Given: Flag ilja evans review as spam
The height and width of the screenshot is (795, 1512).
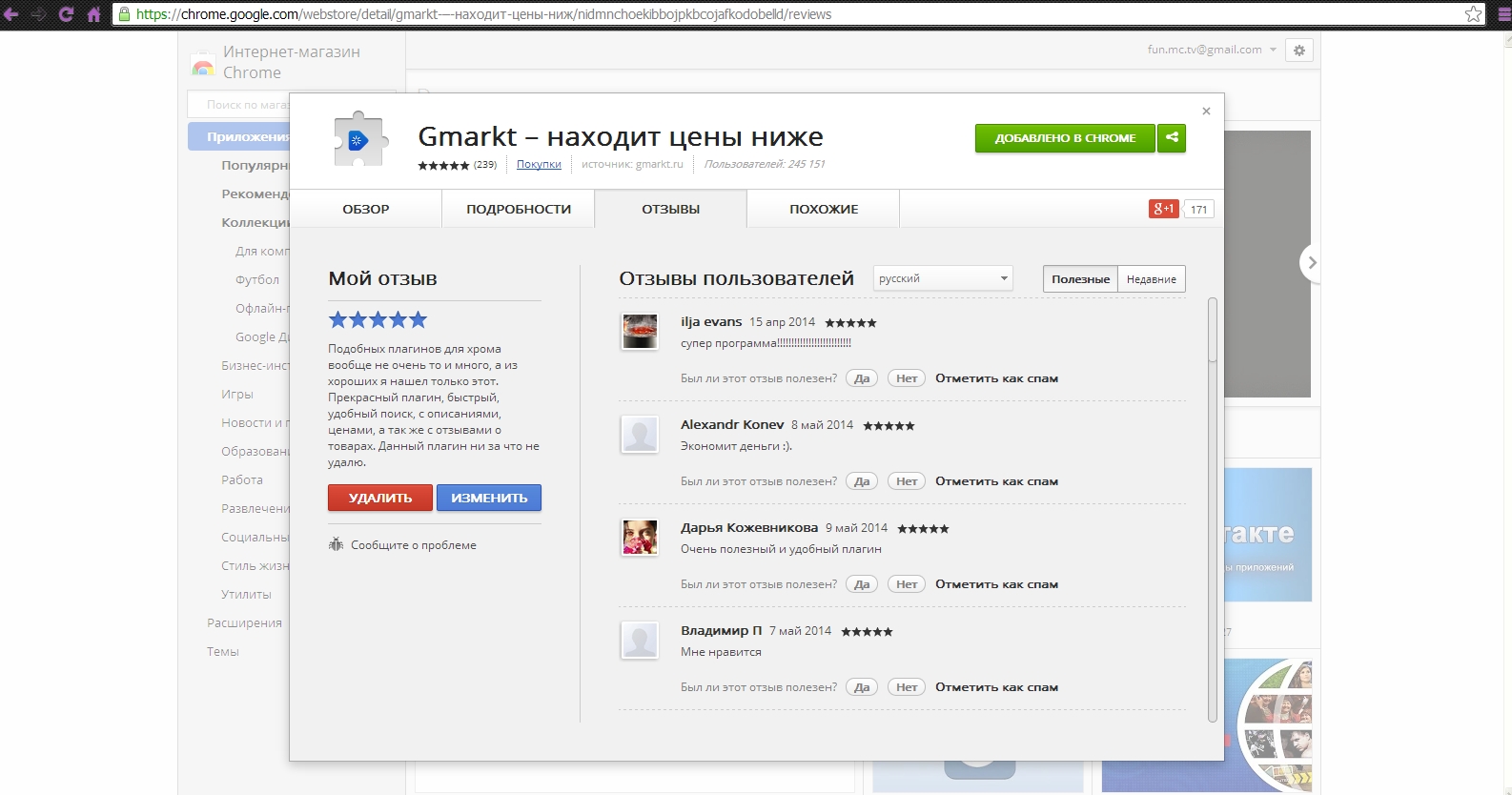Looking at the screenshot, I should coord(996,378).
